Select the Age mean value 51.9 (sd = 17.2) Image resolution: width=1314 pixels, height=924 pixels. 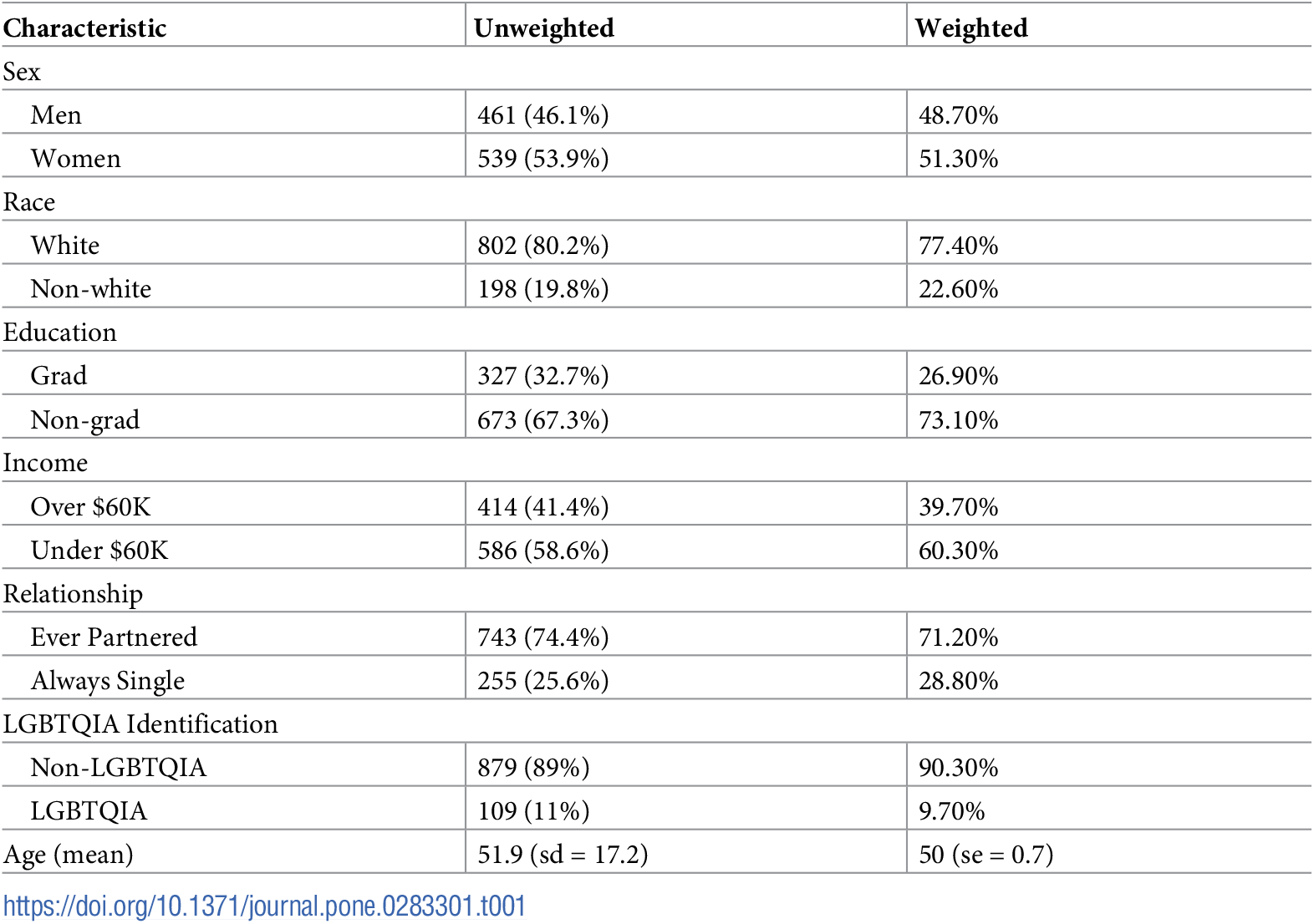coord(562,855)
